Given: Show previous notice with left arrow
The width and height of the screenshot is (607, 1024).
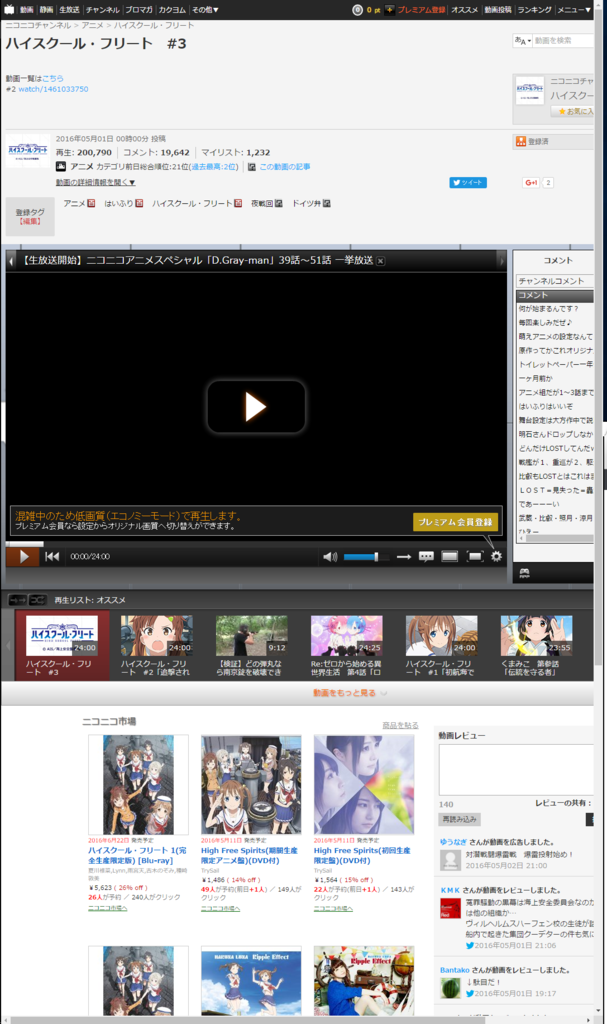Looking at the screenshot, I should [11, 261].
